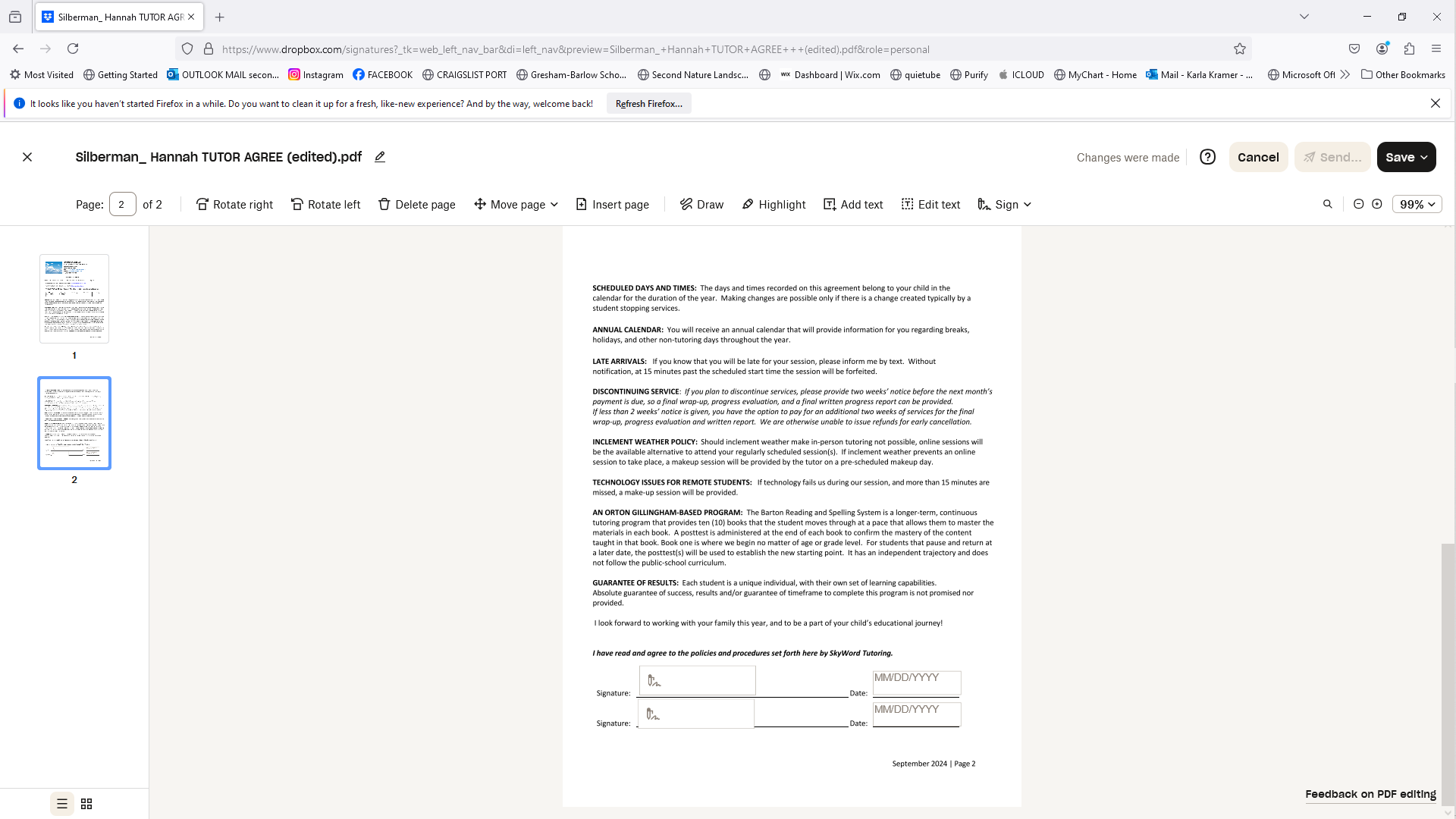This screenshot has height=819, width=1456.
Task: Open the help question mark icon
Action: click(x=1207, y=157)
